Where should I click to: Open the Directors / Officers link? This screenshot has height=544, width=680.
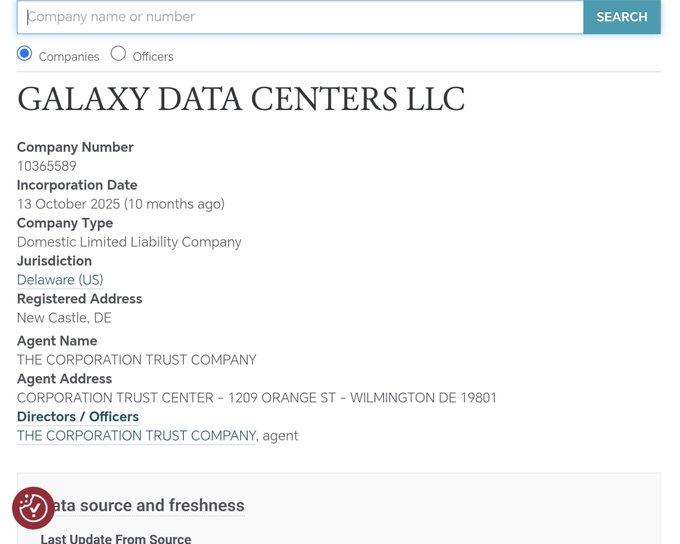pos(78,416)
